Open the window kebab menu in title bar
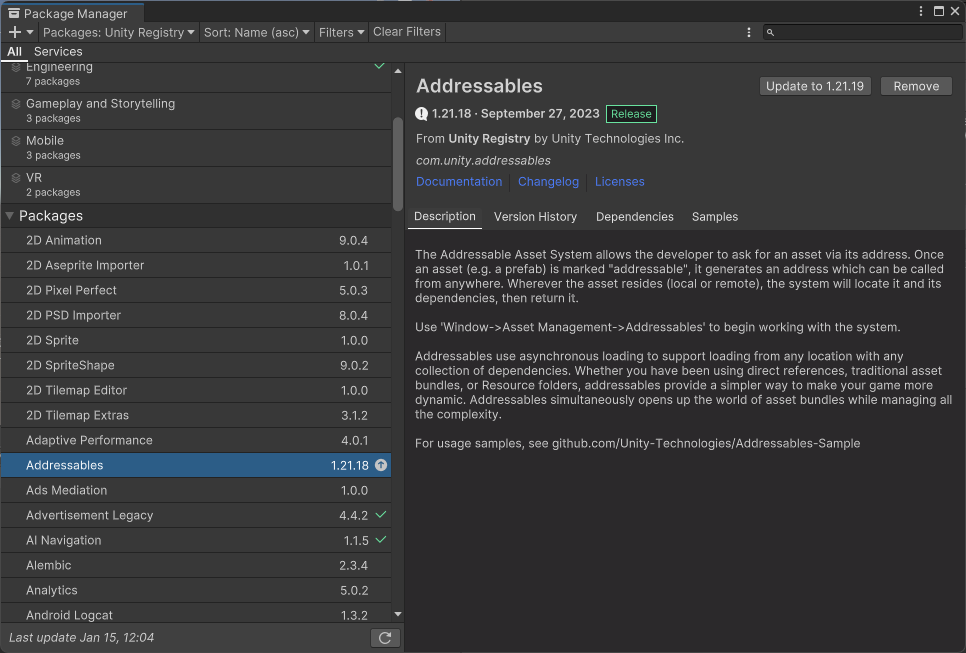The height and width of the screenshot is (653, 966). (x=920, y=11)
